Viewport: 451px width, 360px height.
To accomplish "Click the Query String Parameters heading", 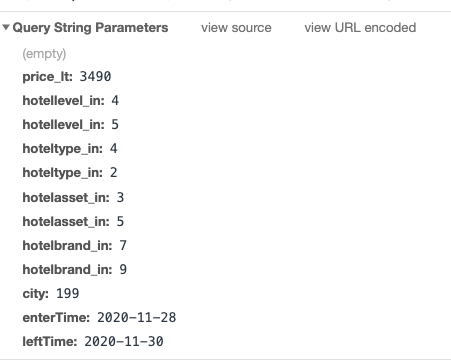I will (x=90, y=28).
